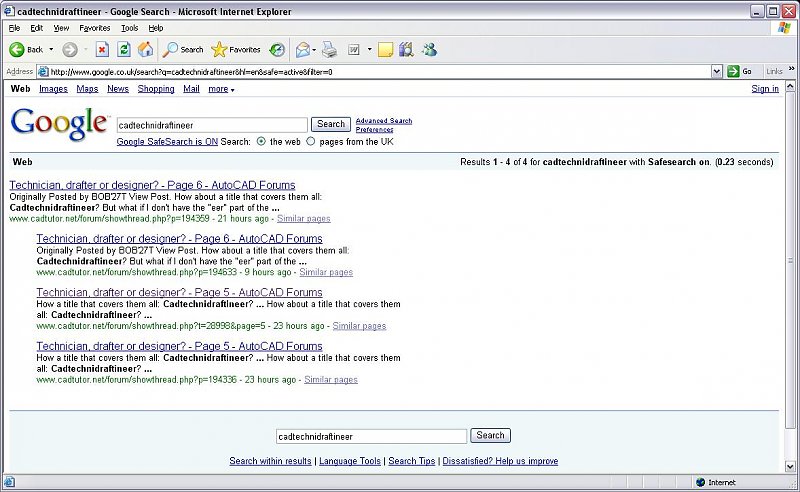Go to the Home page icon

146,49
